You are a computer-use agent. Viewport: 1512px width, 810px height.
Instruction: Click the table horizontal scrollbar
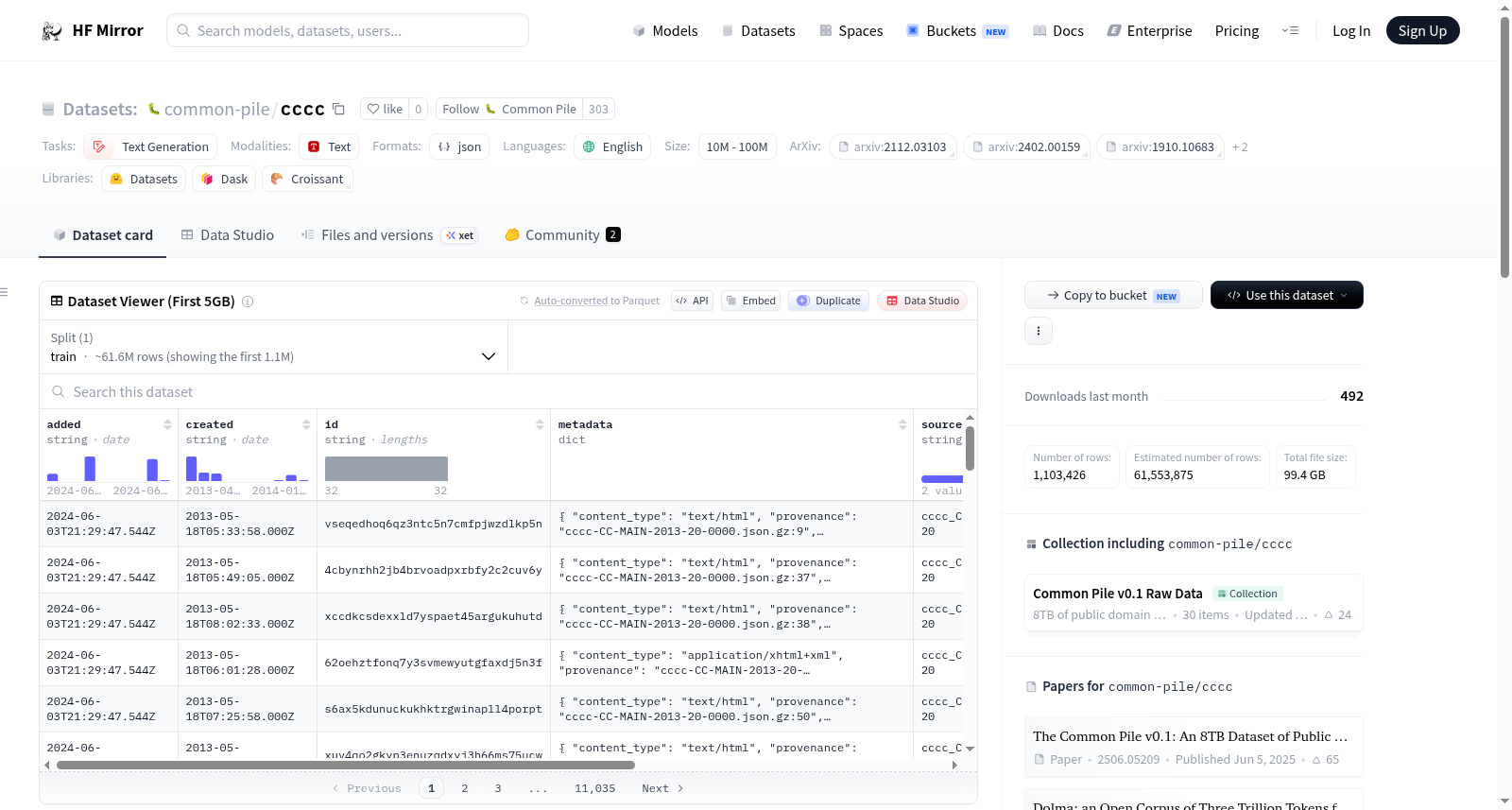tap(346, 765)
